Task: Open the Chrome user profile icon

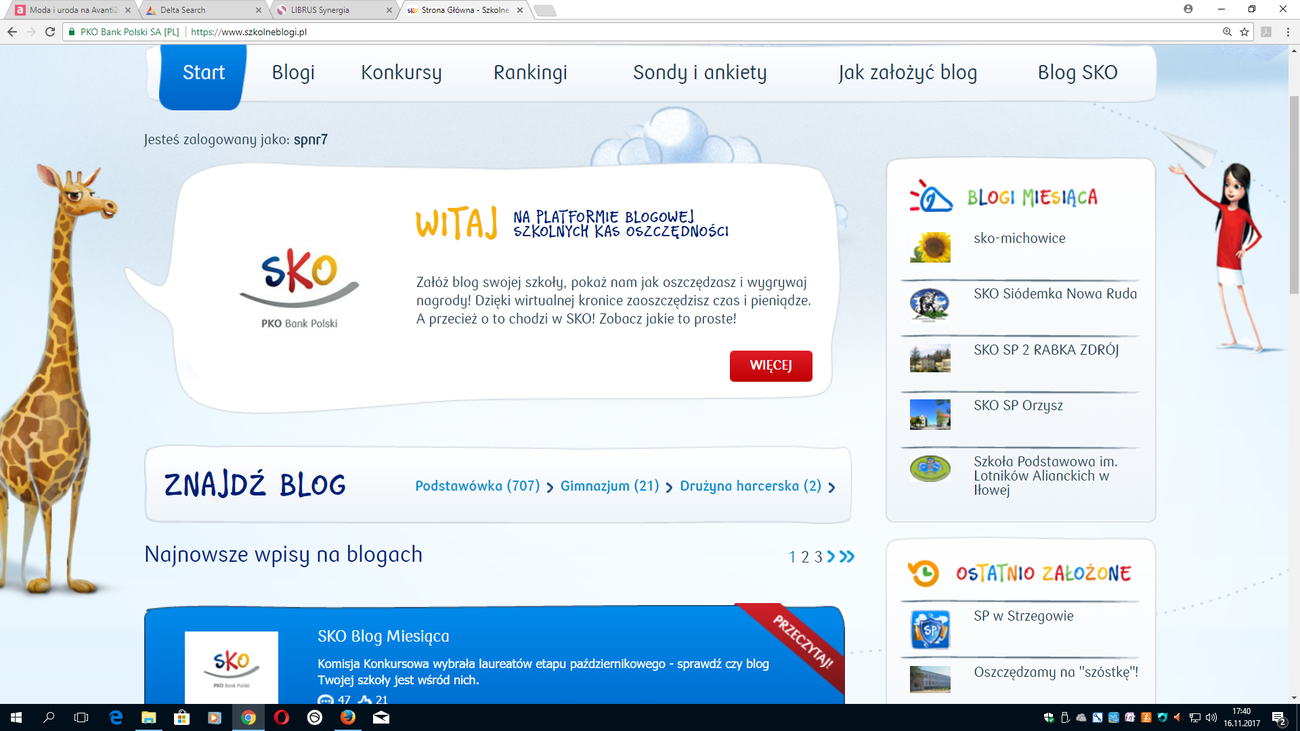Action: tap(1188, 9)
